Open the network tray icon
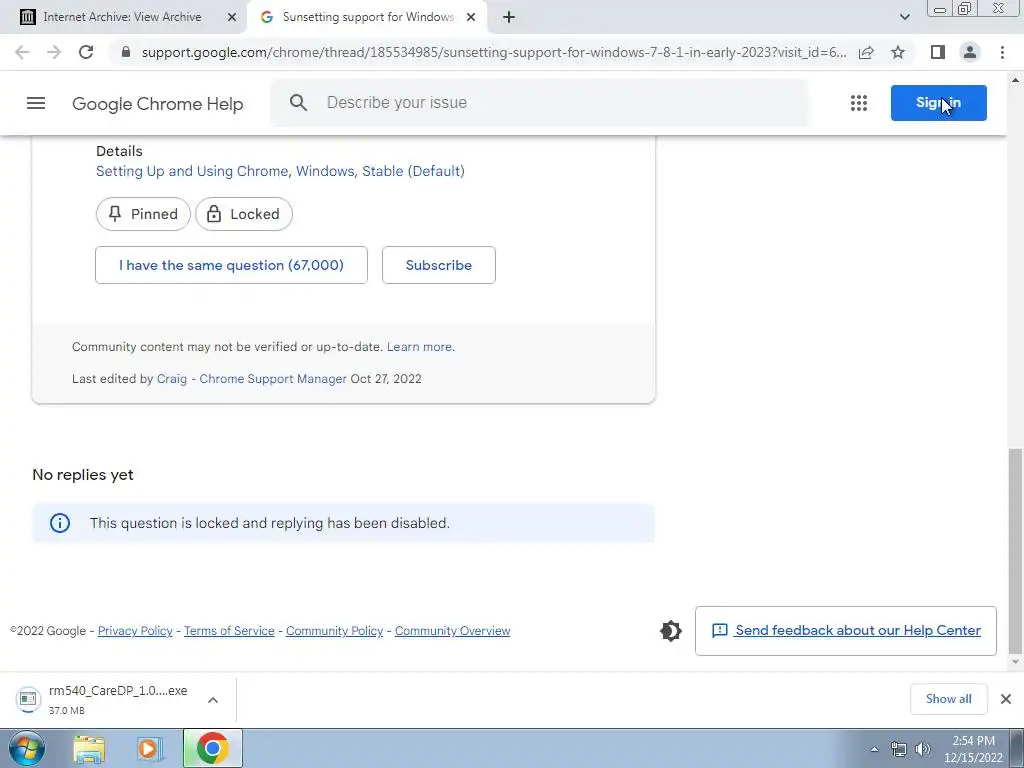This screenshot has width=1024, height=768. (x=899, y=749)
